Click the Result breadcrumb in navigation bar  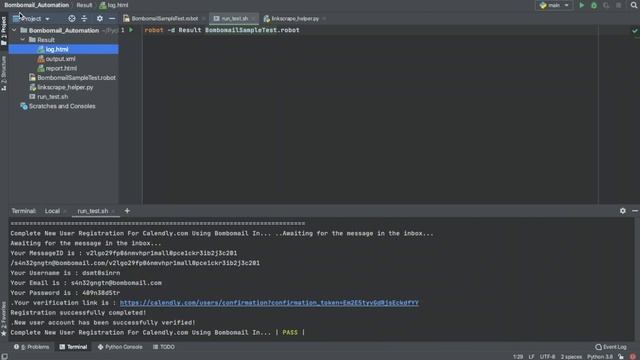click(x=84, y=5)
